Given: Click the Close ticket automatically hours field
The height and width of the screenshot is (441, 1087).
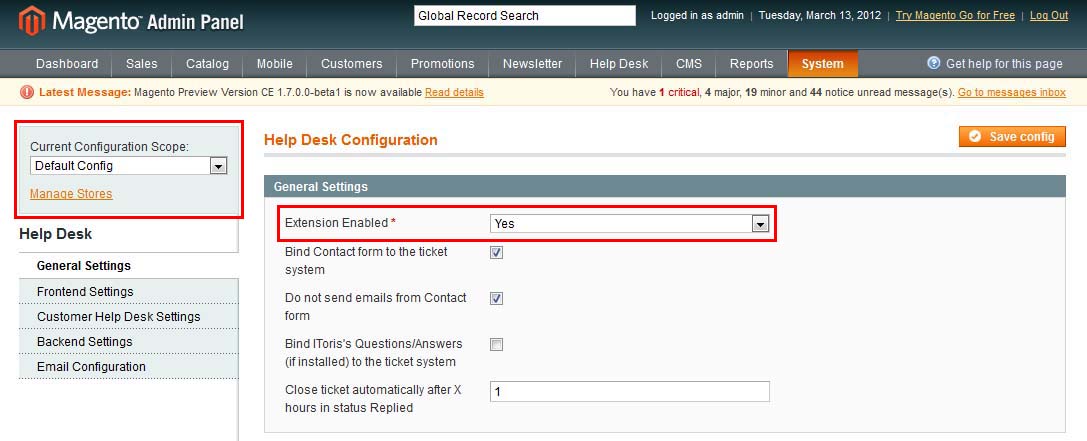Looking at the screenshot, I should coord(629,391).
